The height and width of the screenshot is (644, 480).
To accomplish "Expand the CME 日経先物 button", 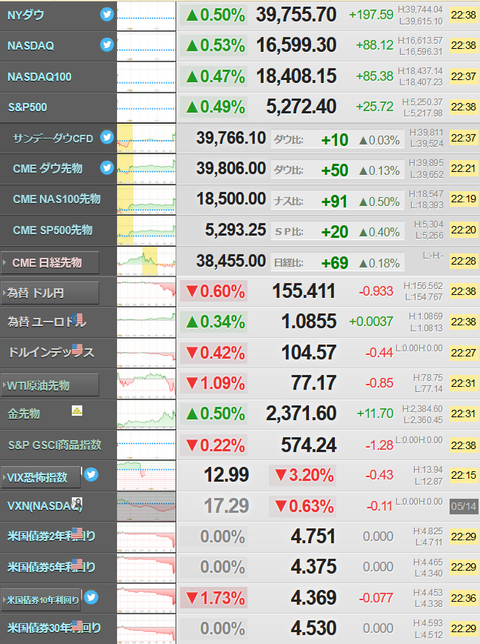I will point(50,262).
